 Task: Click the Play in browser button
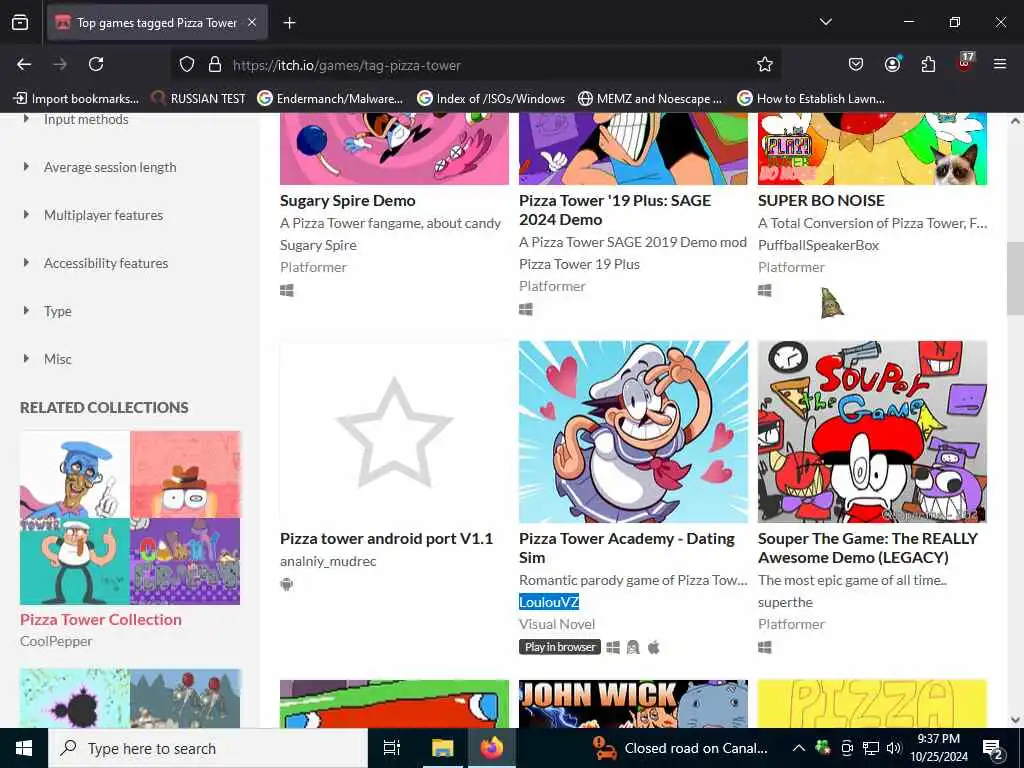click(560, 647)
